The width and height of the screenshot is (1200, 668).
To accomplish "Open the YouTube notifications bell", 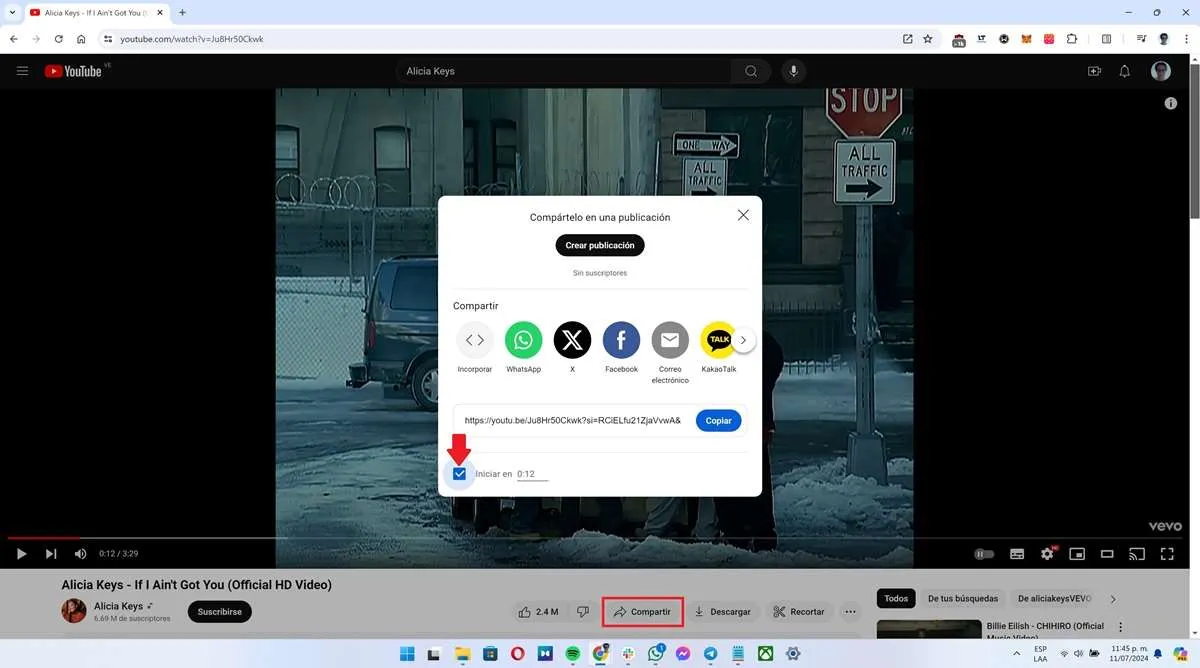I will tap(1124, 71).
